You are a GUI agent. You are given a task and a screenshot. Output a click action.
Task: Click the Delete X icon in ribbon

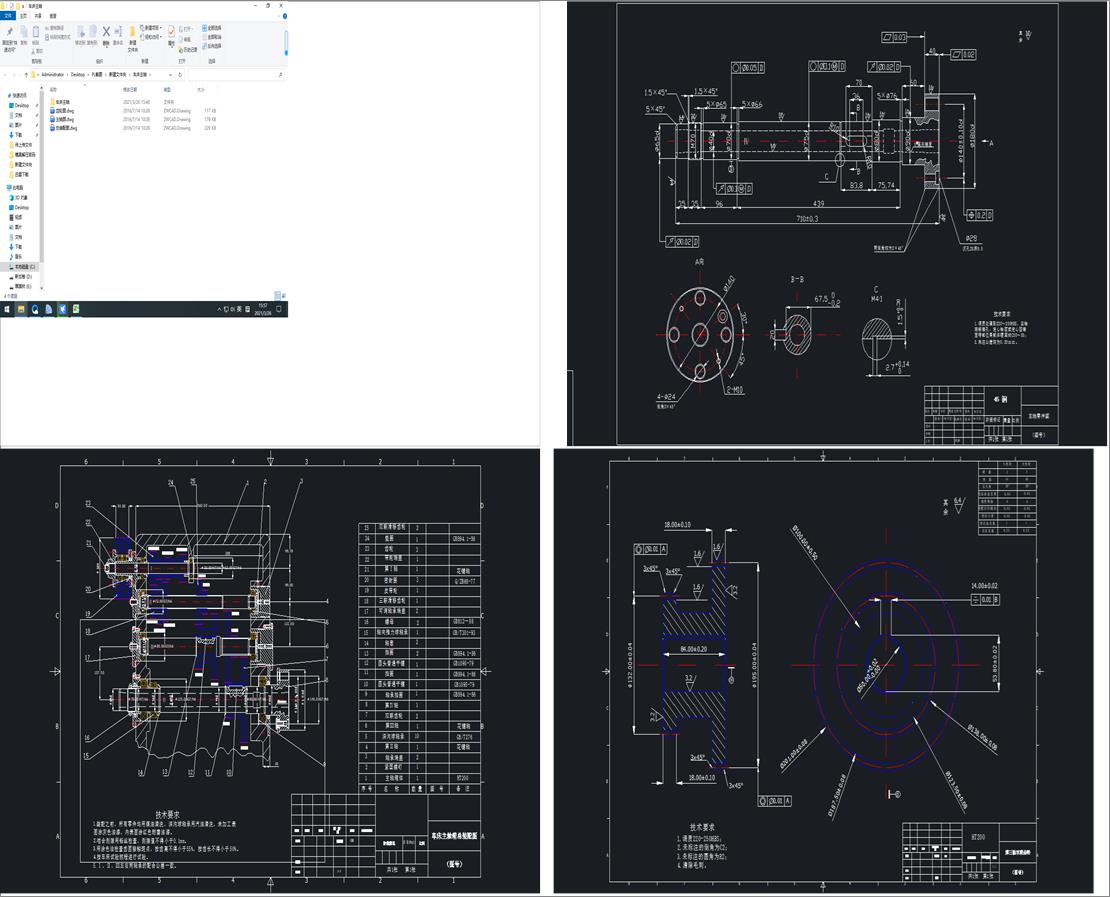[x=106, y=35]
